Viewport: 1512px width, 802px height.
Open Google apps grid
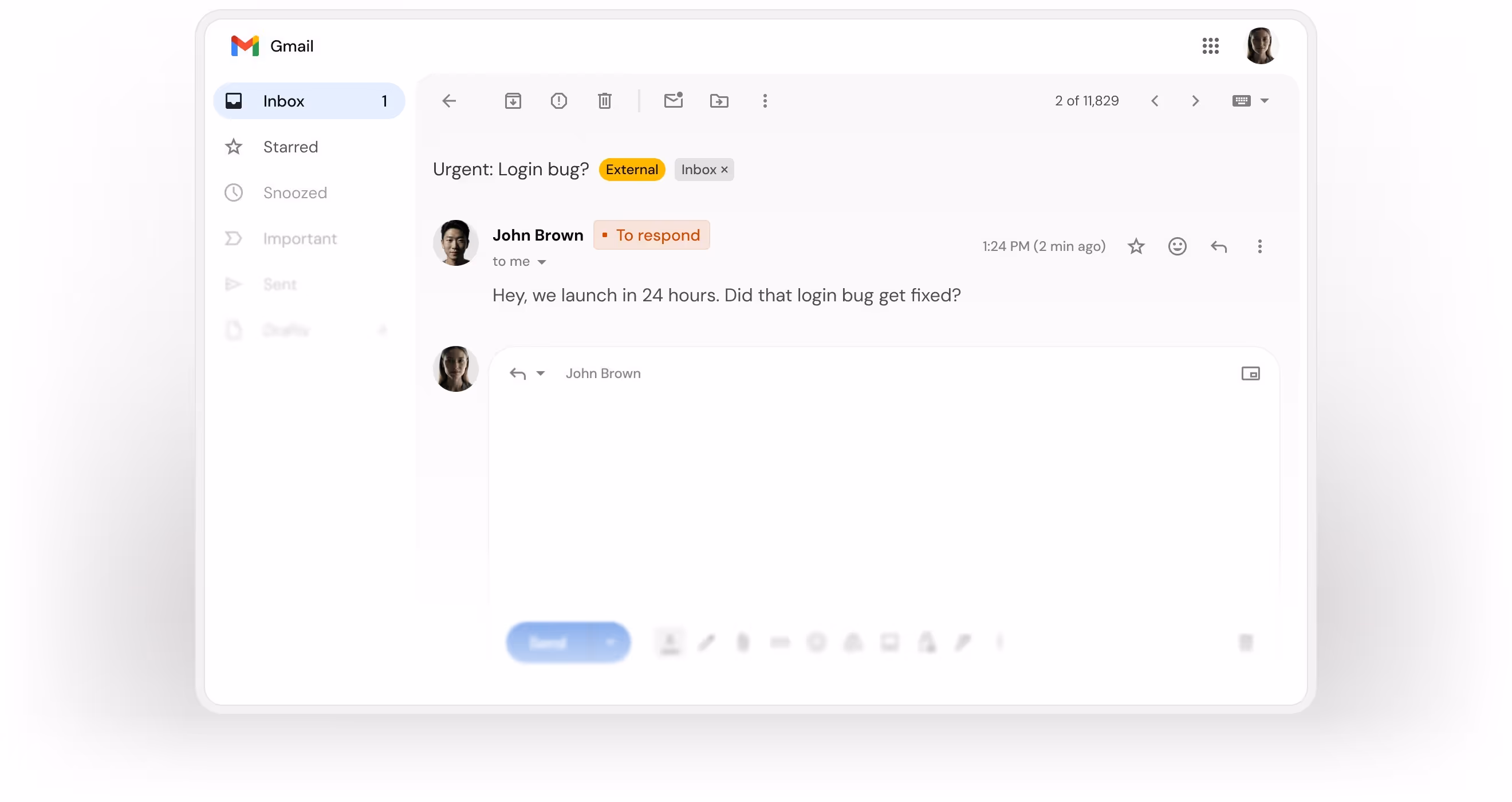point(1210,46)
